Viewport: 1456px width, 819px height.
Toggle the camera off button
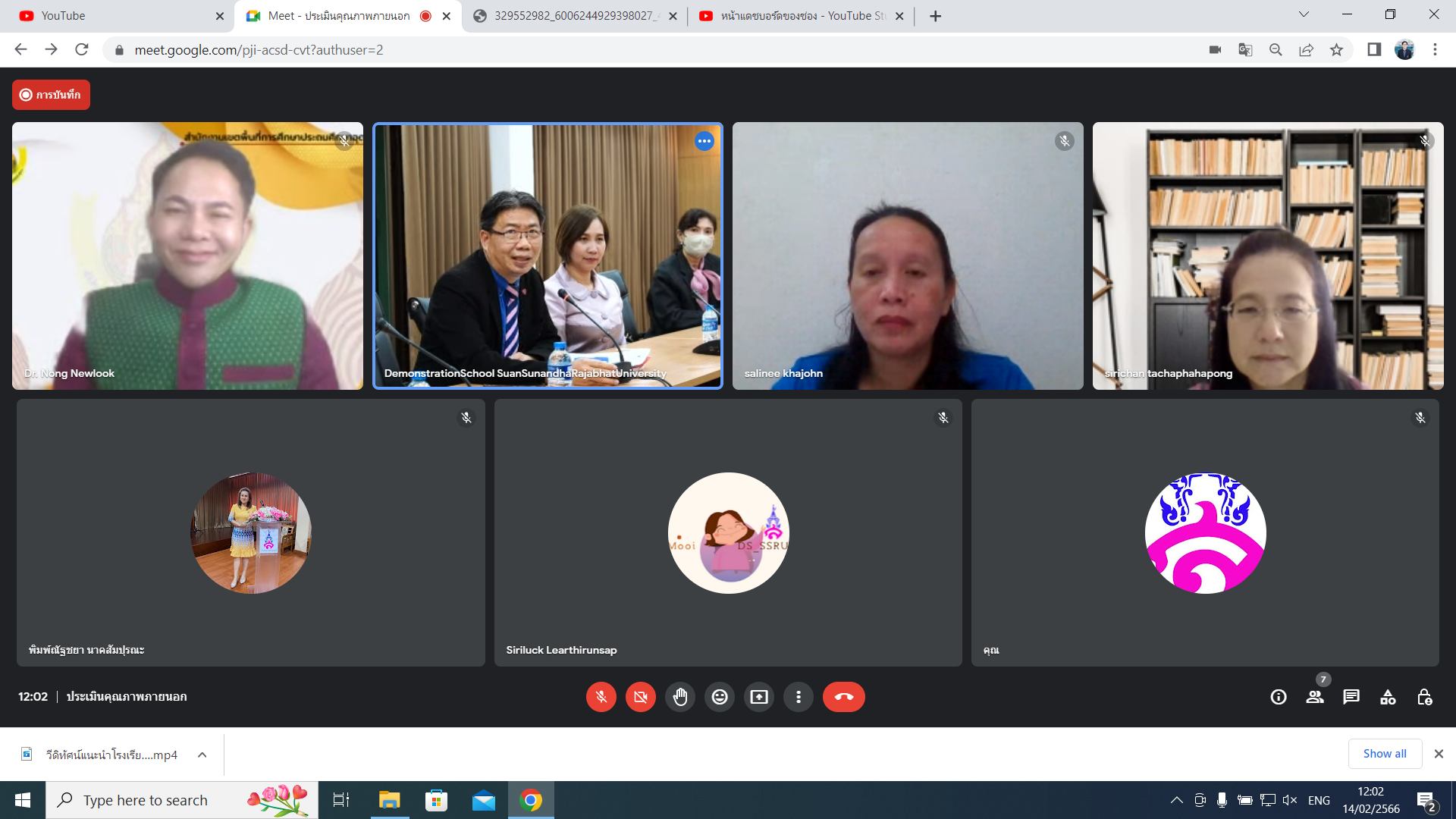[641, 697]
